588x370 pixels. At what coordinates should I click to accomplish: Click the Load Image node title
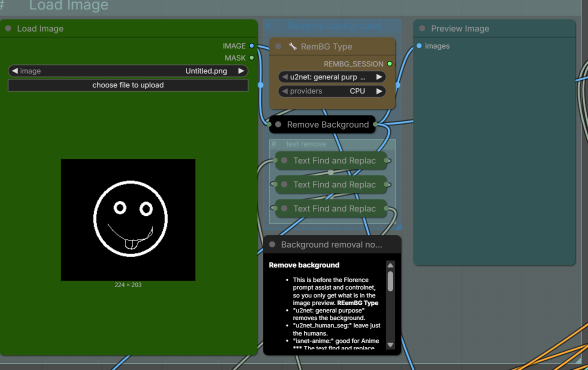tap(40, 28)
